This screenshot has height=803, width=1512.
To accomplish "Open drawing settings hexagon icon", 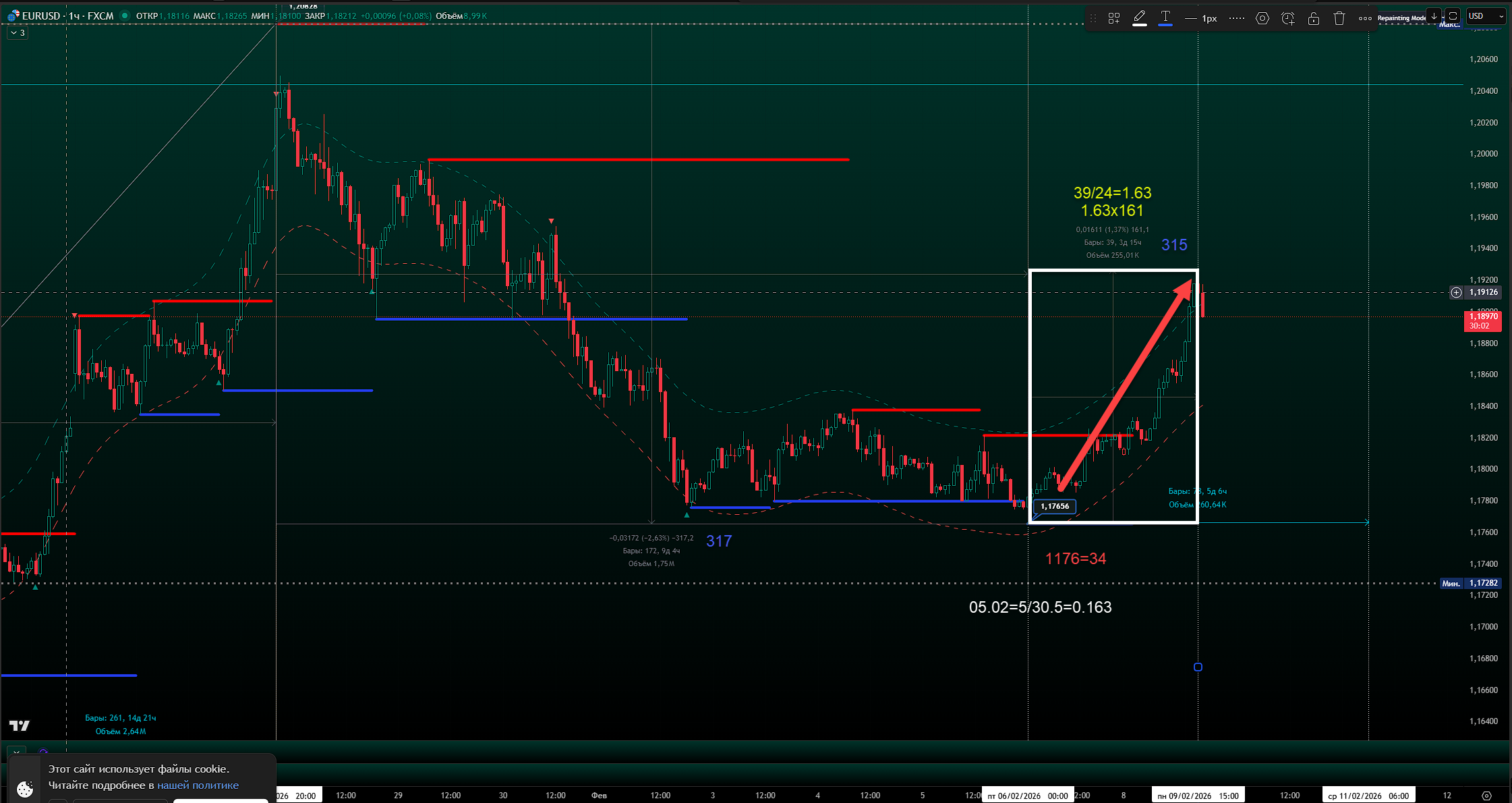I will [1262, 18].
